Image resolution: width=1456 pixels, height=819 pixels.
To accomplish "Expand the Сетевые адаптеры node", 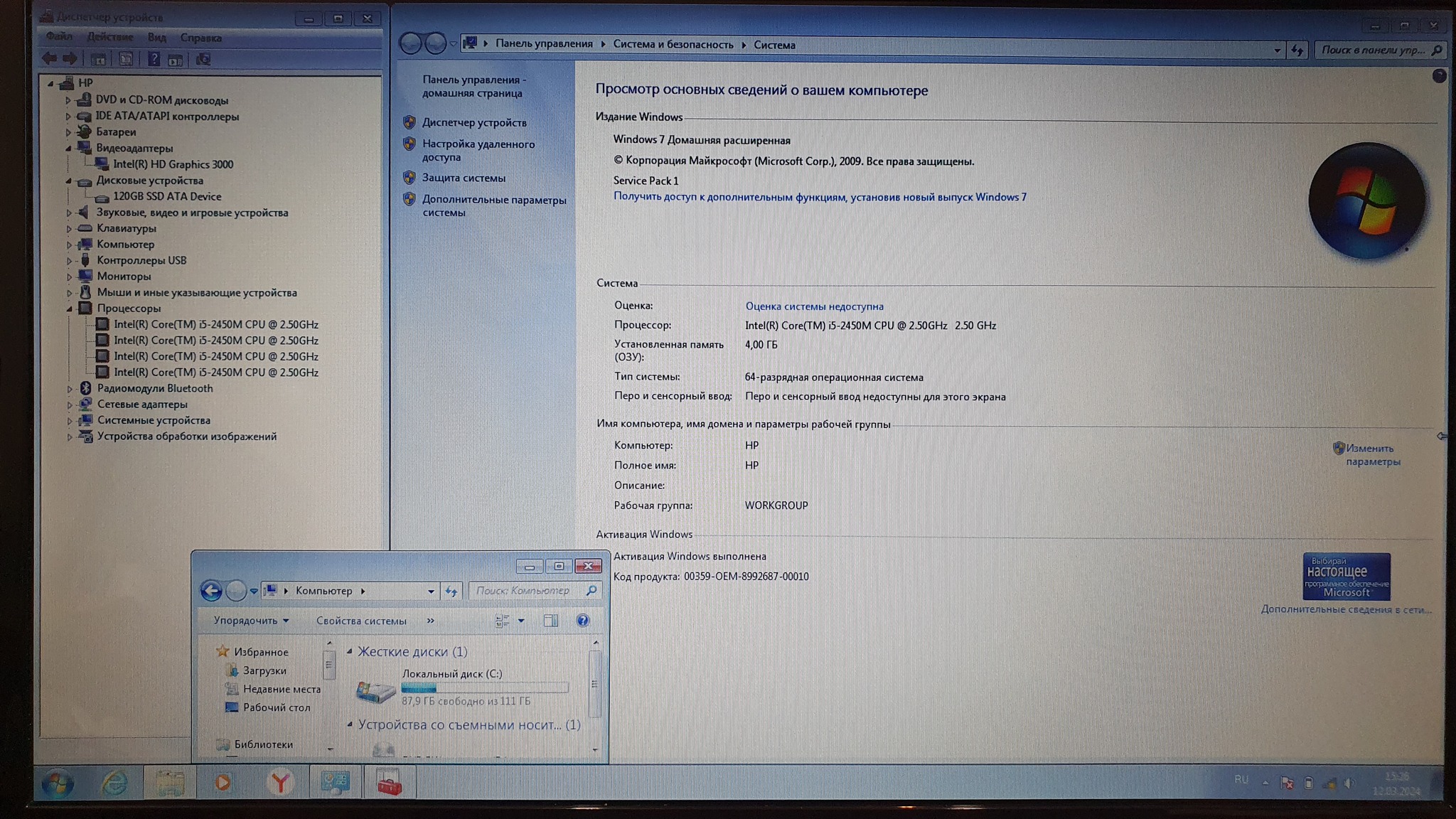I will pos(70,405).
